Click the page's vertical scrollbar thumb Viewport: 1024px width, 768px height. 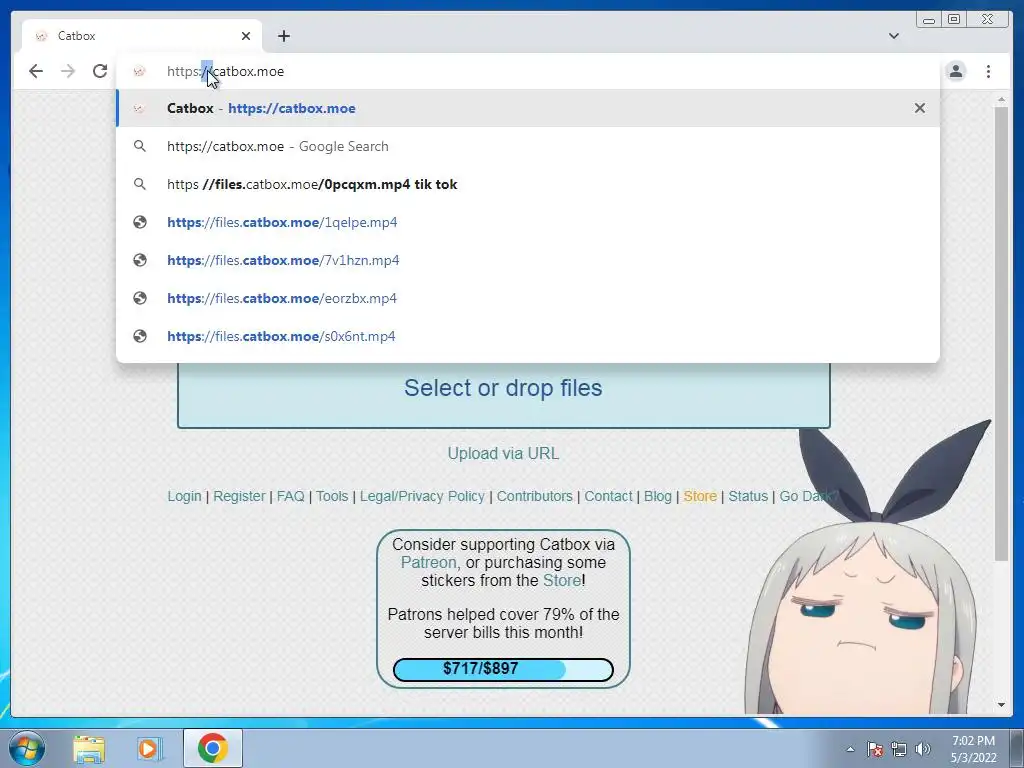pyautogui.click(x=1001, y=333)
